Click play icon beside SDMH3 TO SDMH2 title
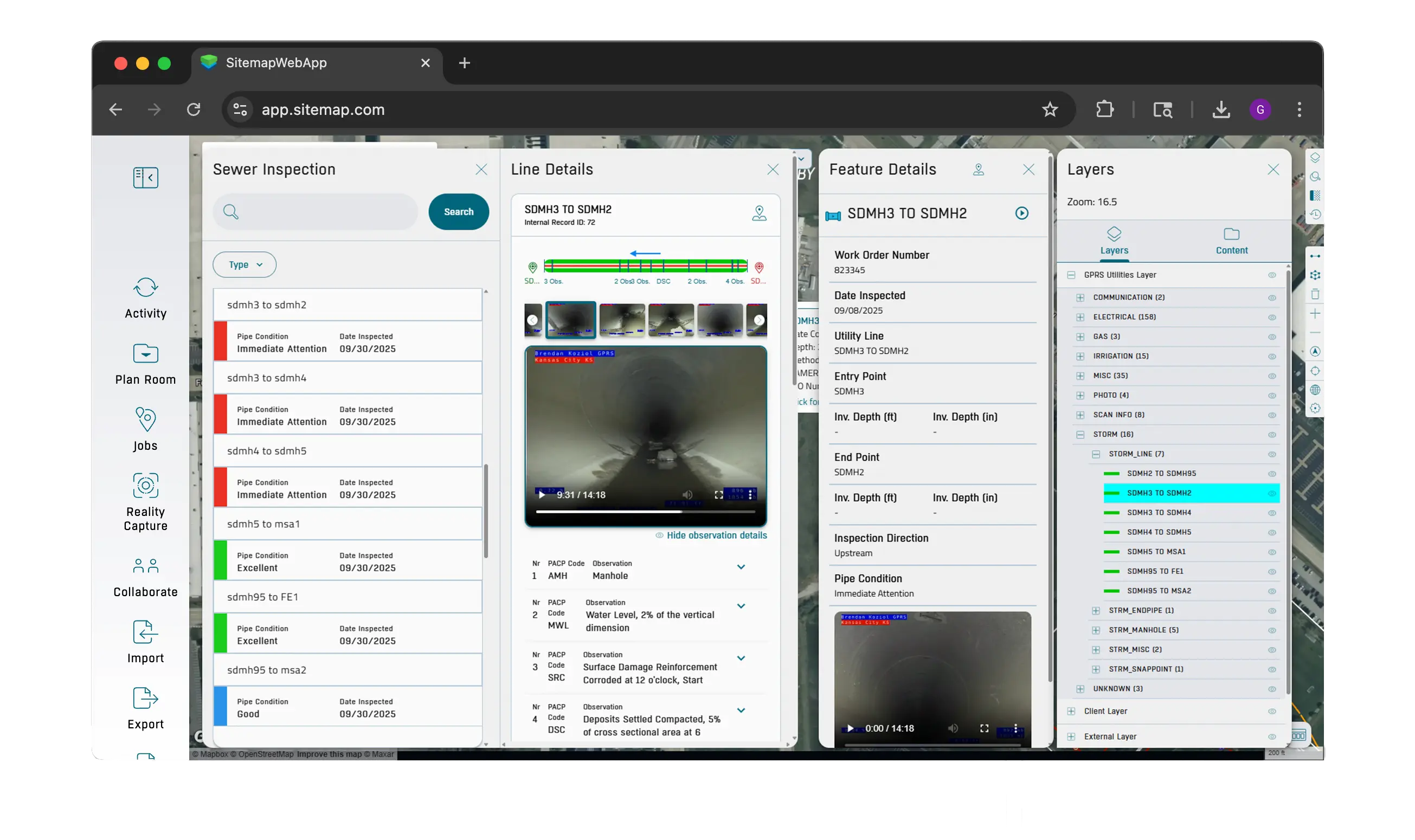 click(1021, 214)
